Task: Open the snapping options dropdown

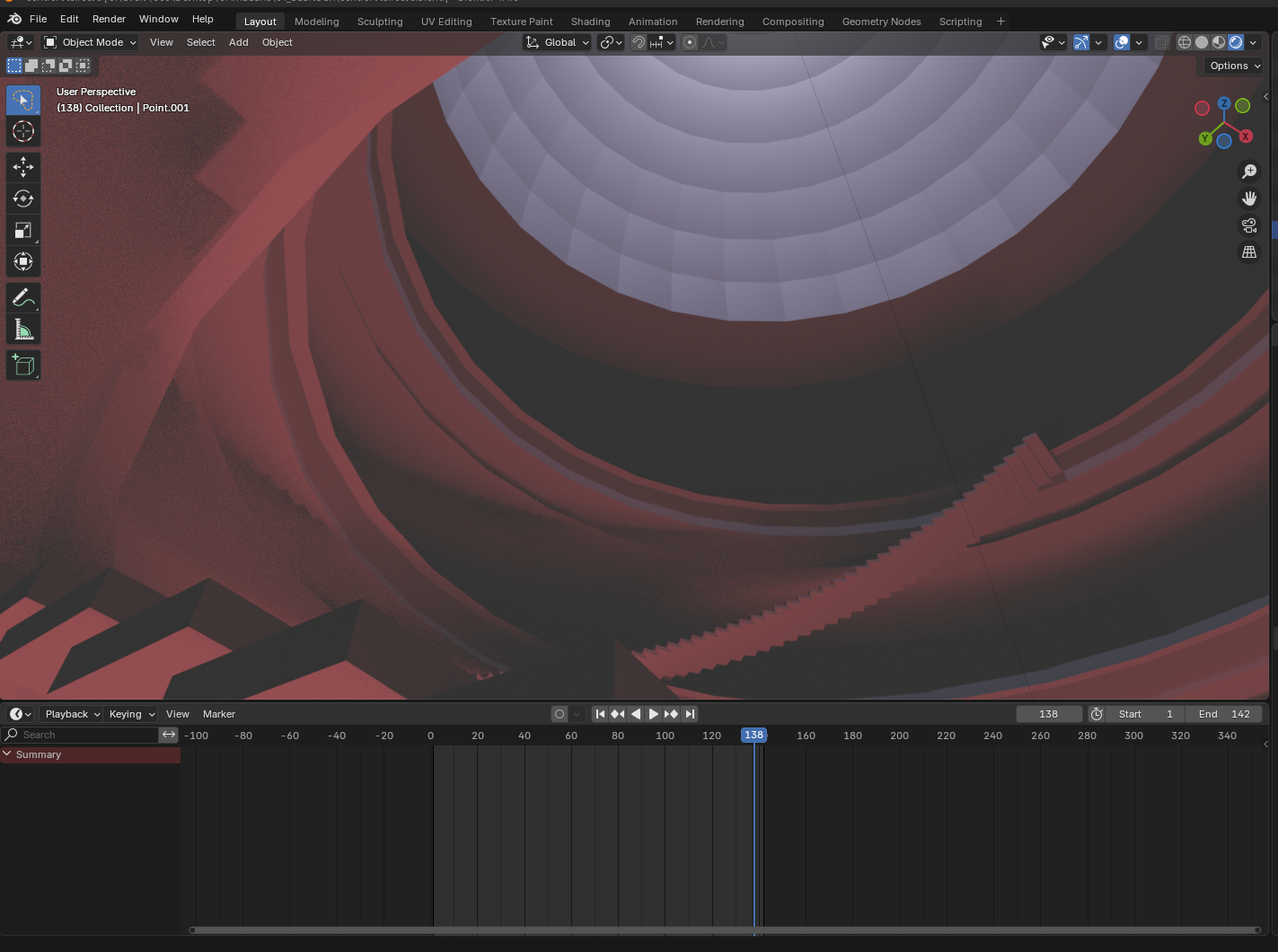Action: pyautogui.click(x=662, y=42)
